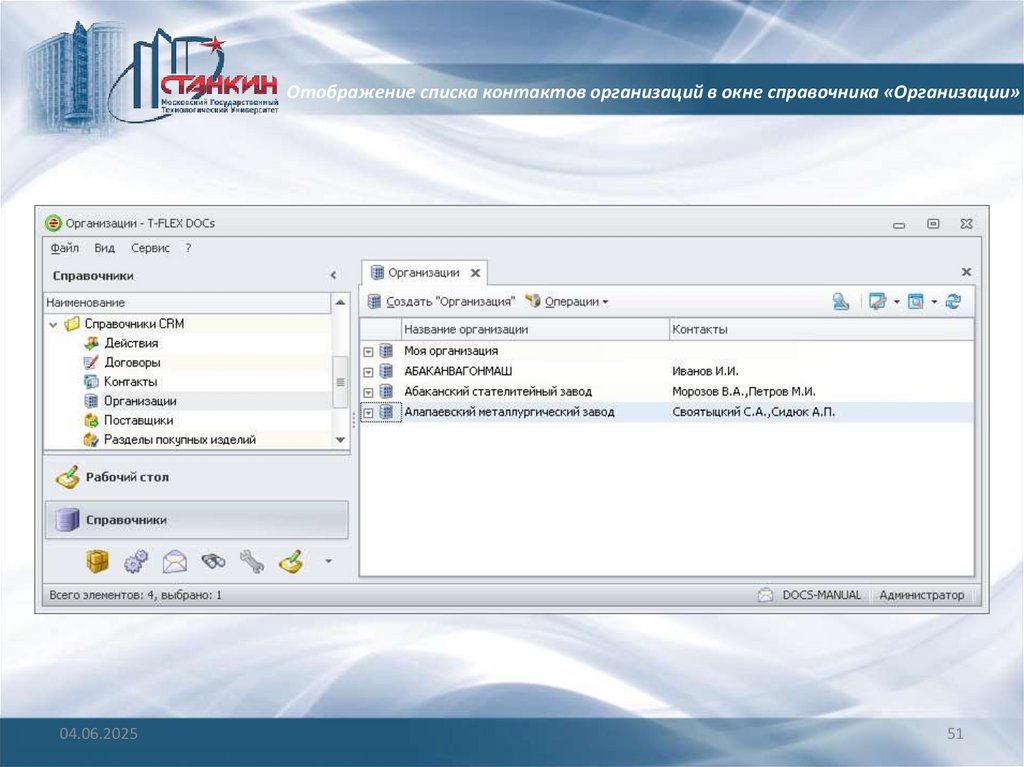Select Договоры in the reference tree
The height and width of the screenshot is (767, 1024).
[x=132, y=363]
